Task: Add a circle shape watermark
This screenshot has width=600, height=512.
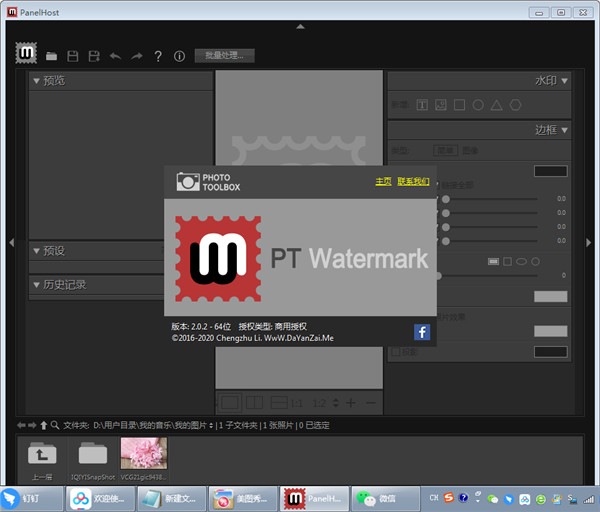Action: (478, 105)
